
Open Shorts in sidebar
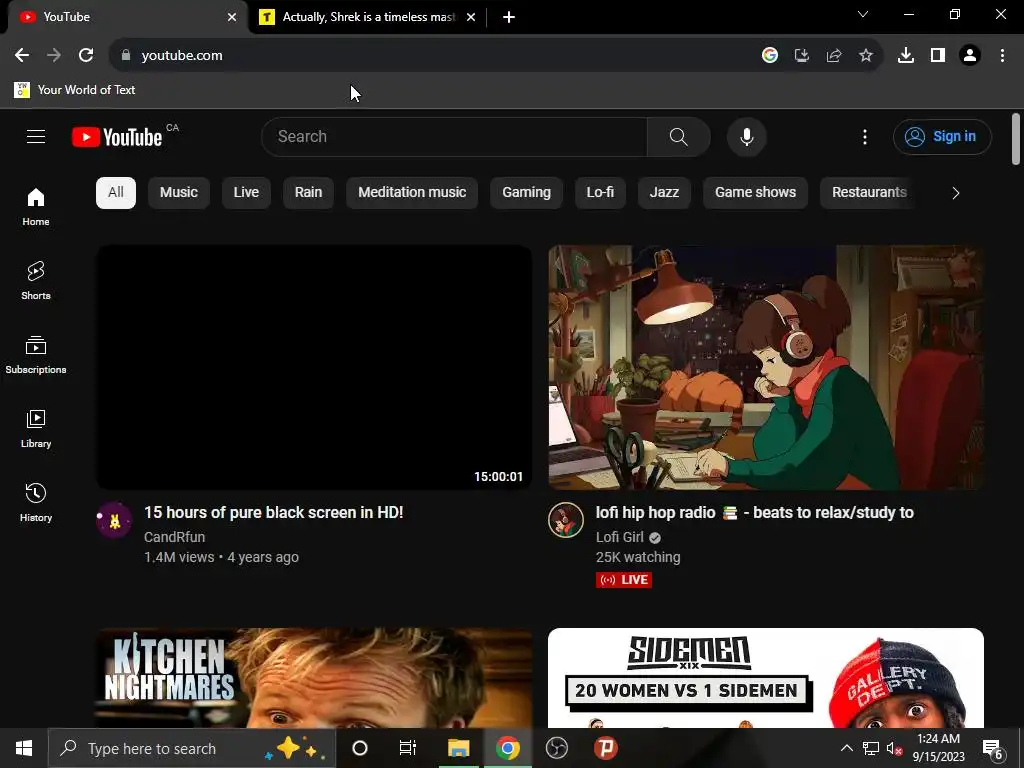tap(36, 281)
